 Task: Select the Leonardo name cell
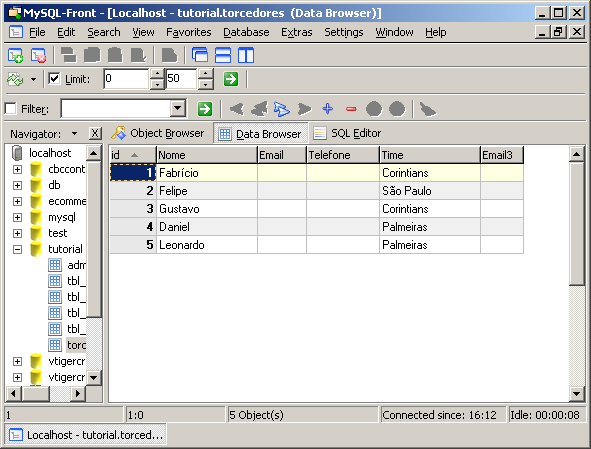207,245
